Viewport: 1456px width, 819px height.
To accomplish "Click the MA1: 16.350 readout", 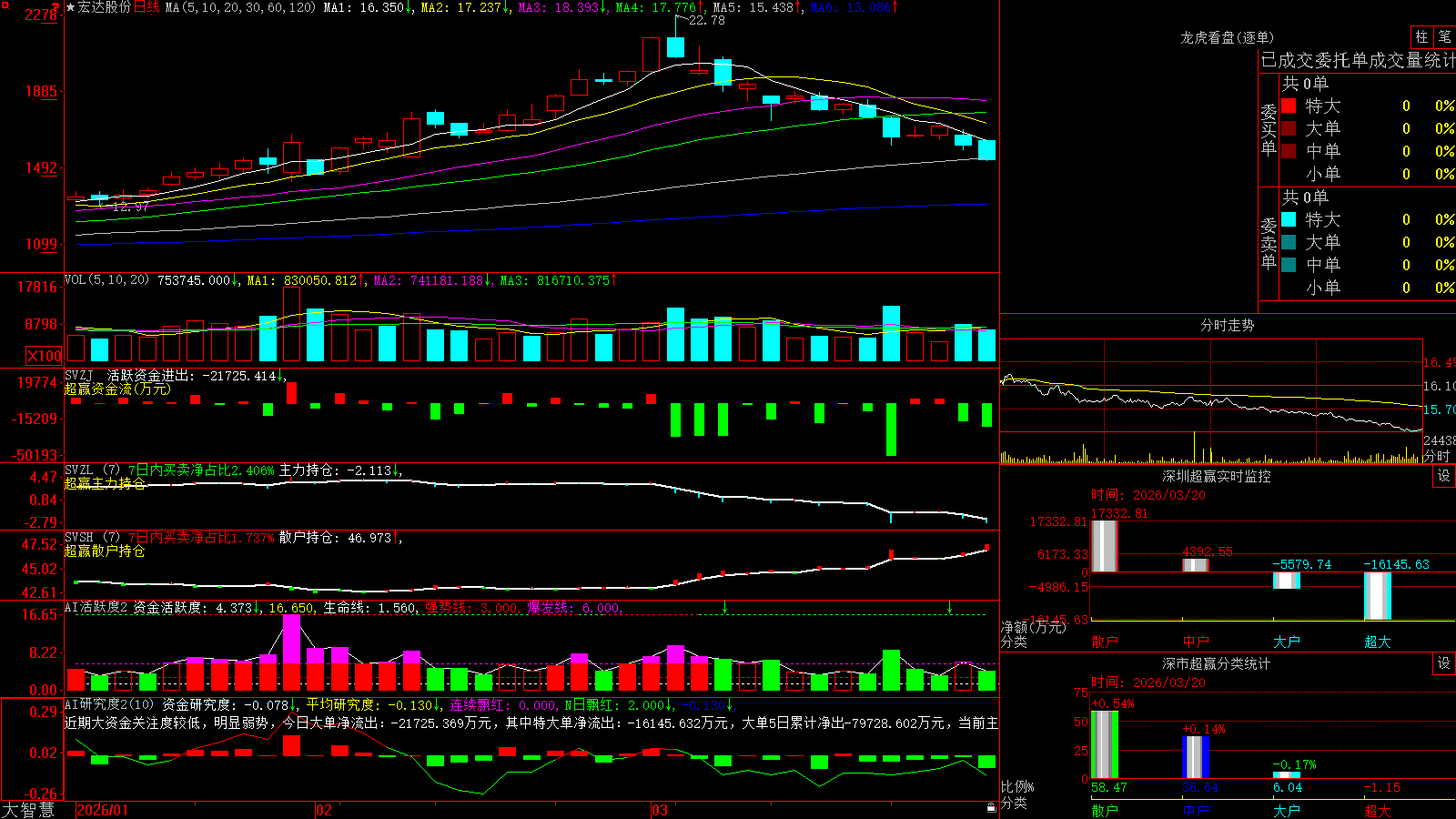I will pos(364,7).
